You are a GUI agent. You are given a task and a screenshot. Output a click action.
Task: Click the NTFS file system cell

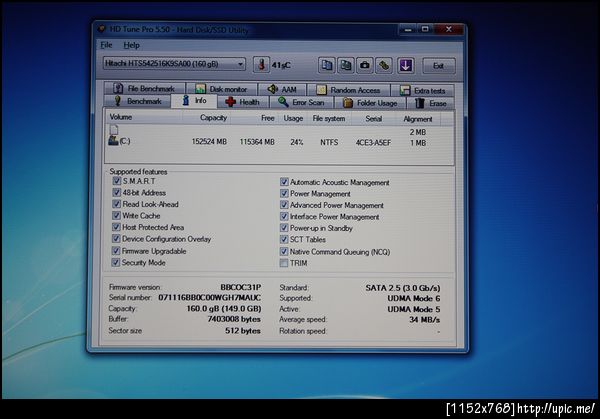[x=329, y=142]
